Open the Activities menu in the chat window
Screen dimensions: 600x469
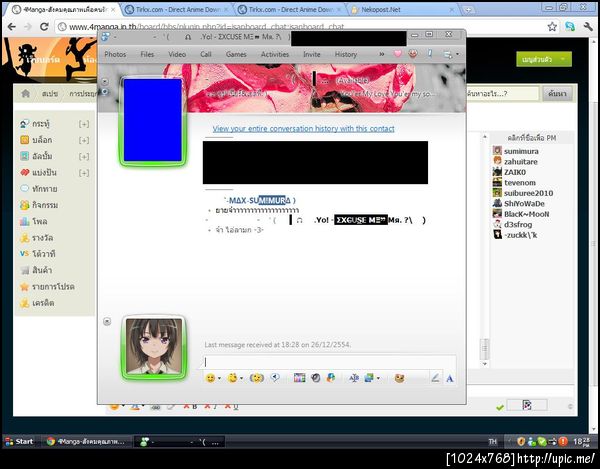pyautogui.click(x=275, y=54)
